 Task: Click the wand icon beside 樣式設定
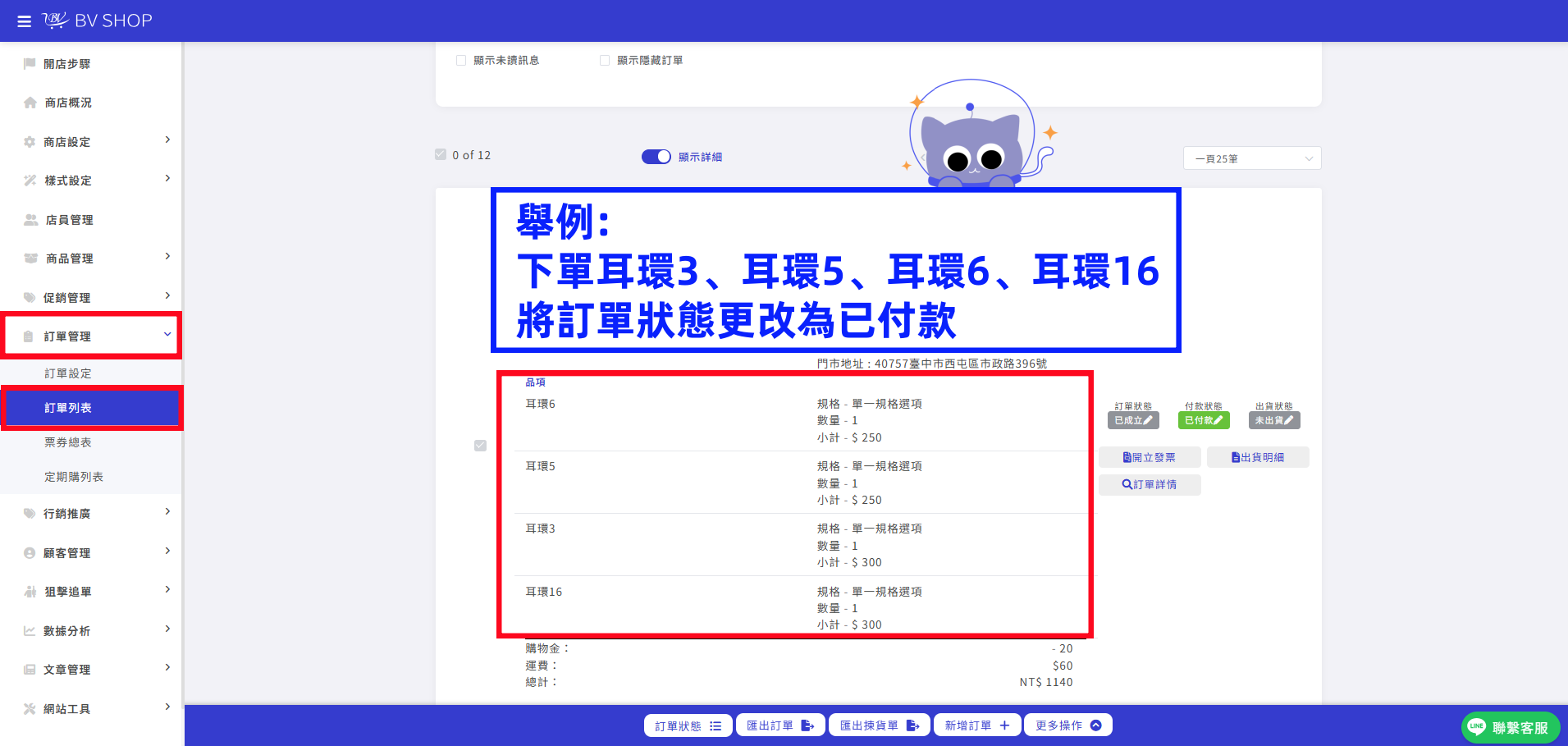[30, 181]
